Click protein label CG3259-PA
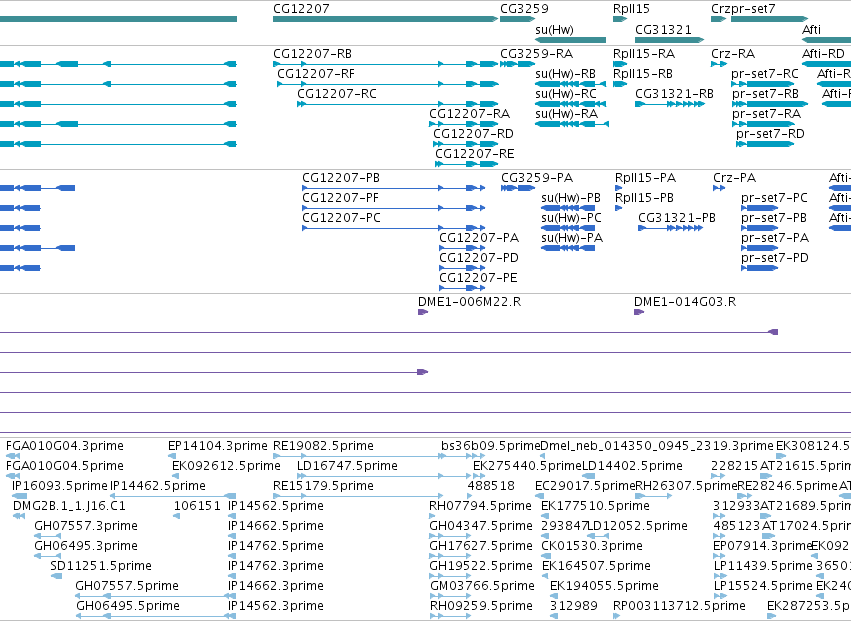Viewport: 851px width, 621px height. coord(537,178)
